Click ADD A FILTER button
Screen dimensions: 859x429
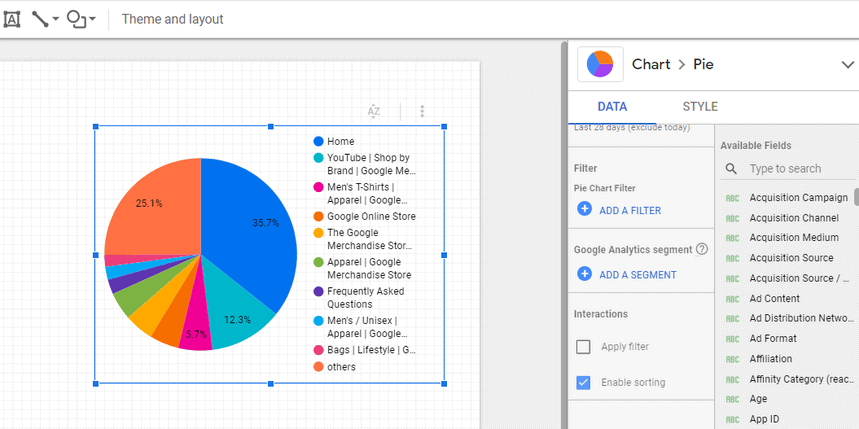point(630,210)
